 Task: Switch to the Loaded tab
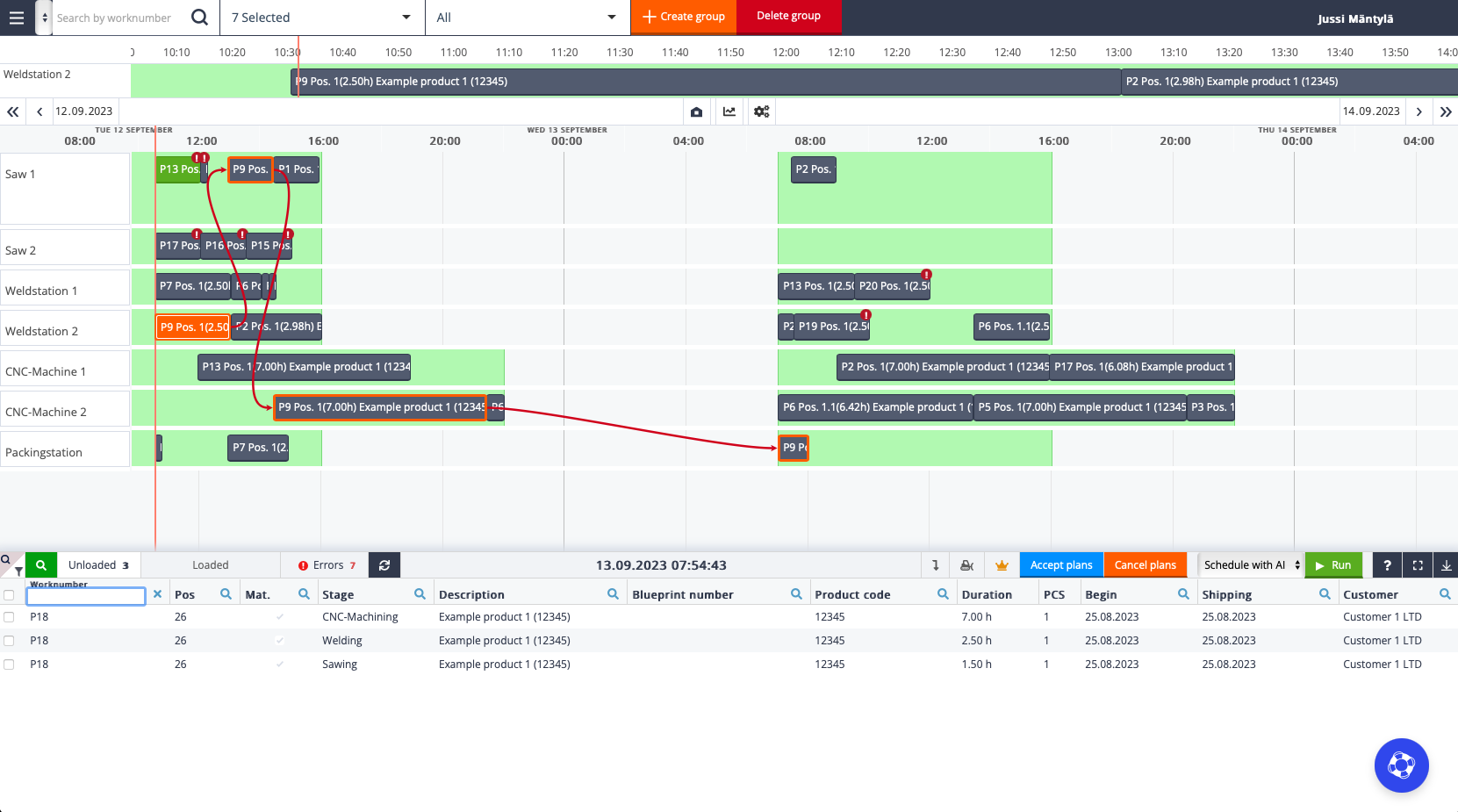(210, 564)
